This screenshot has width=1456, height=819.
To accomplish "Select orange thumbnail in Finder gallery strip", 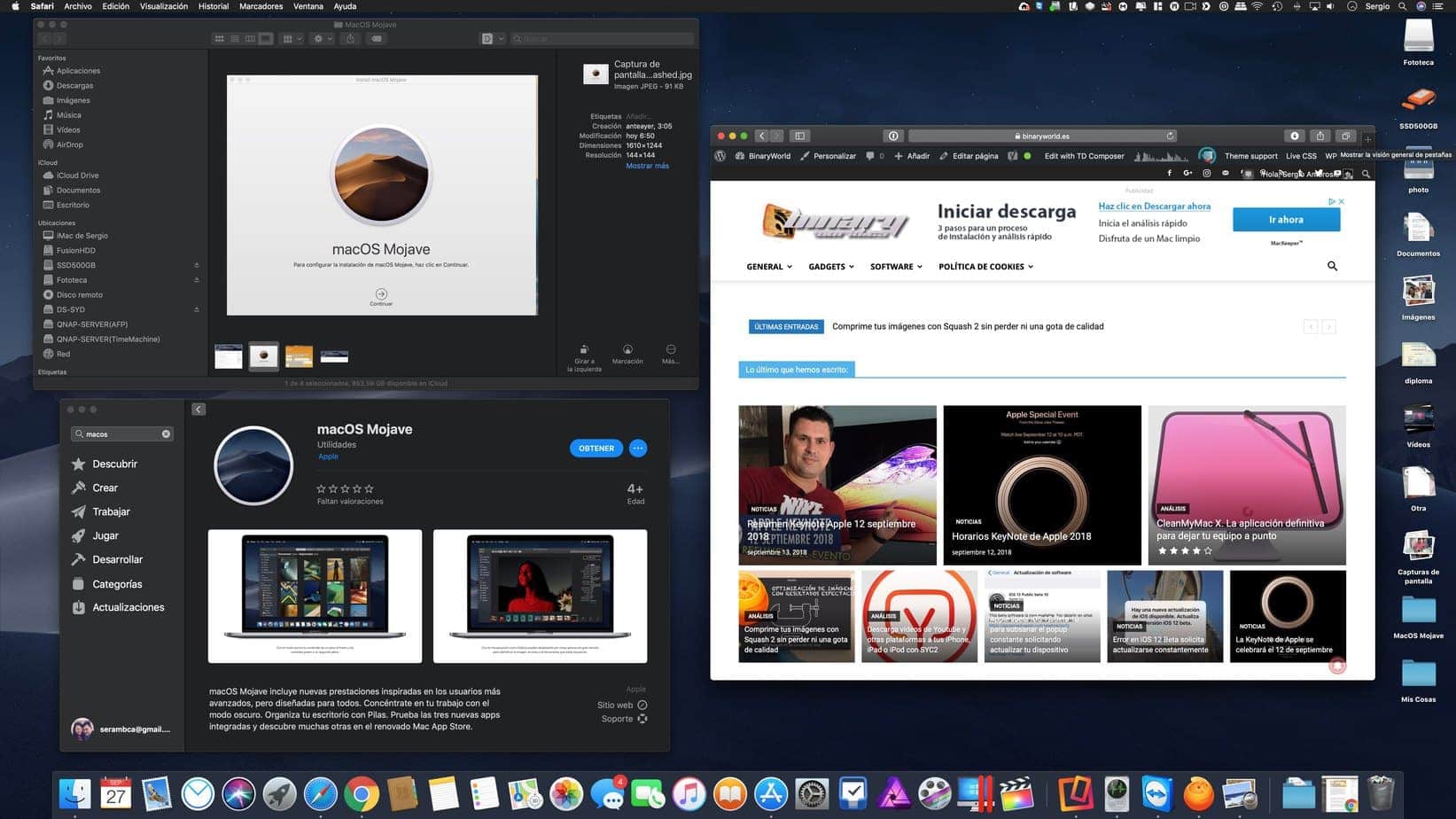I will click(x=299, y=356).
